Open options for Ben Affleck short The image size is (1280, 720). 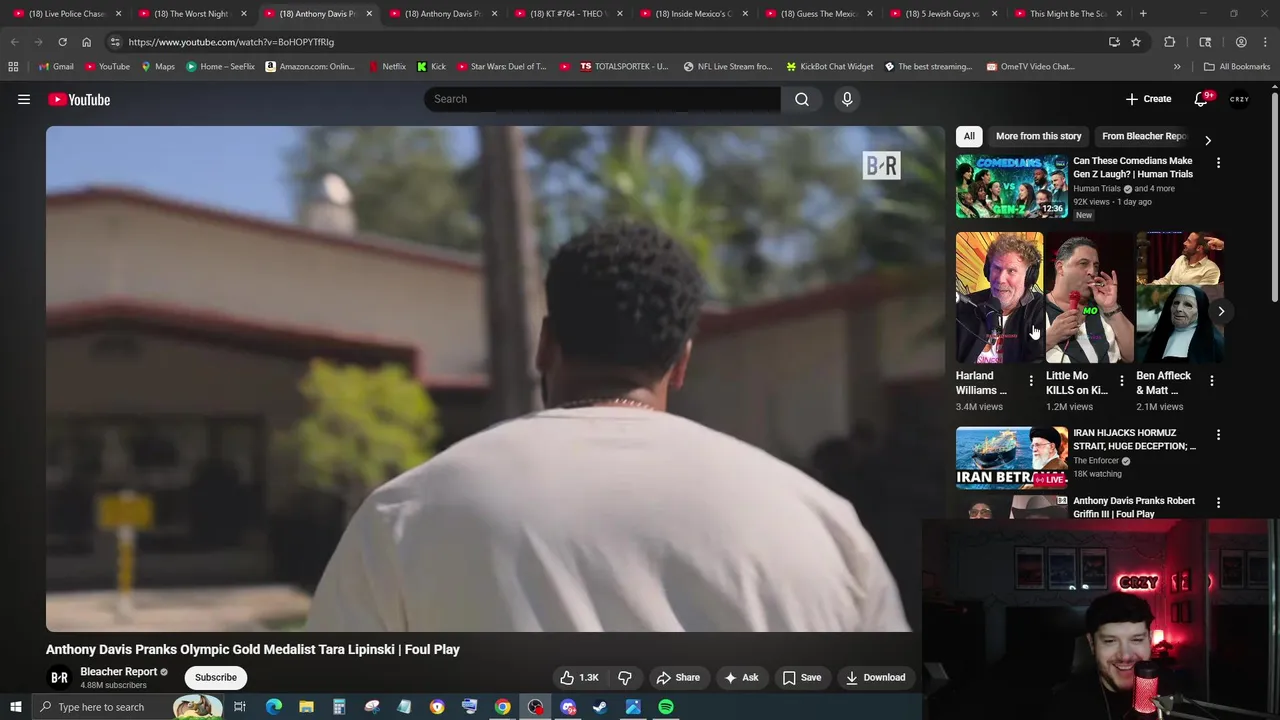point(1211,381)
